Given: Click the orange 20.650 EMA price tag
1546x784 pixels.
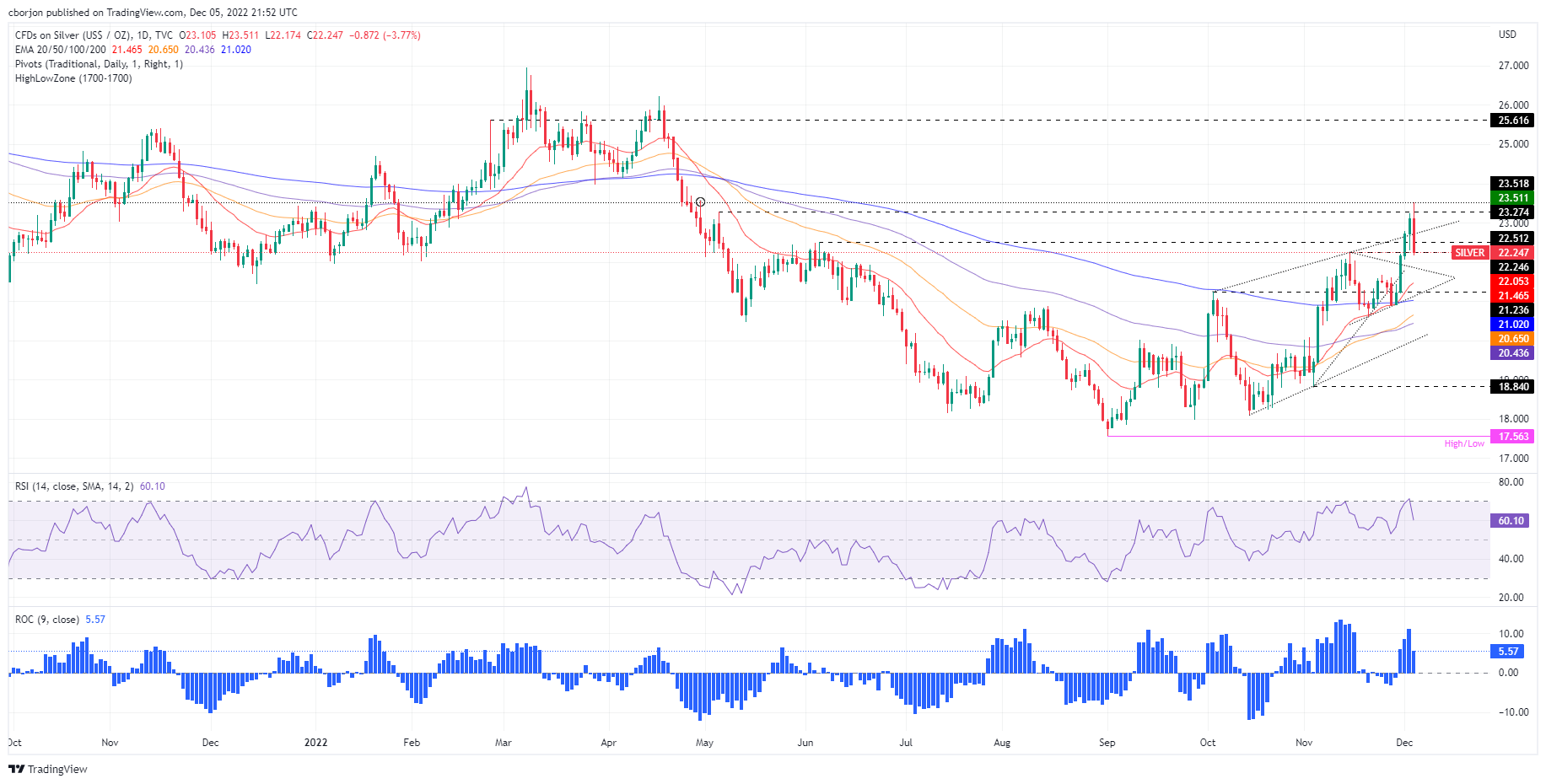Looking at the screenshot, I should point(1512,339).
